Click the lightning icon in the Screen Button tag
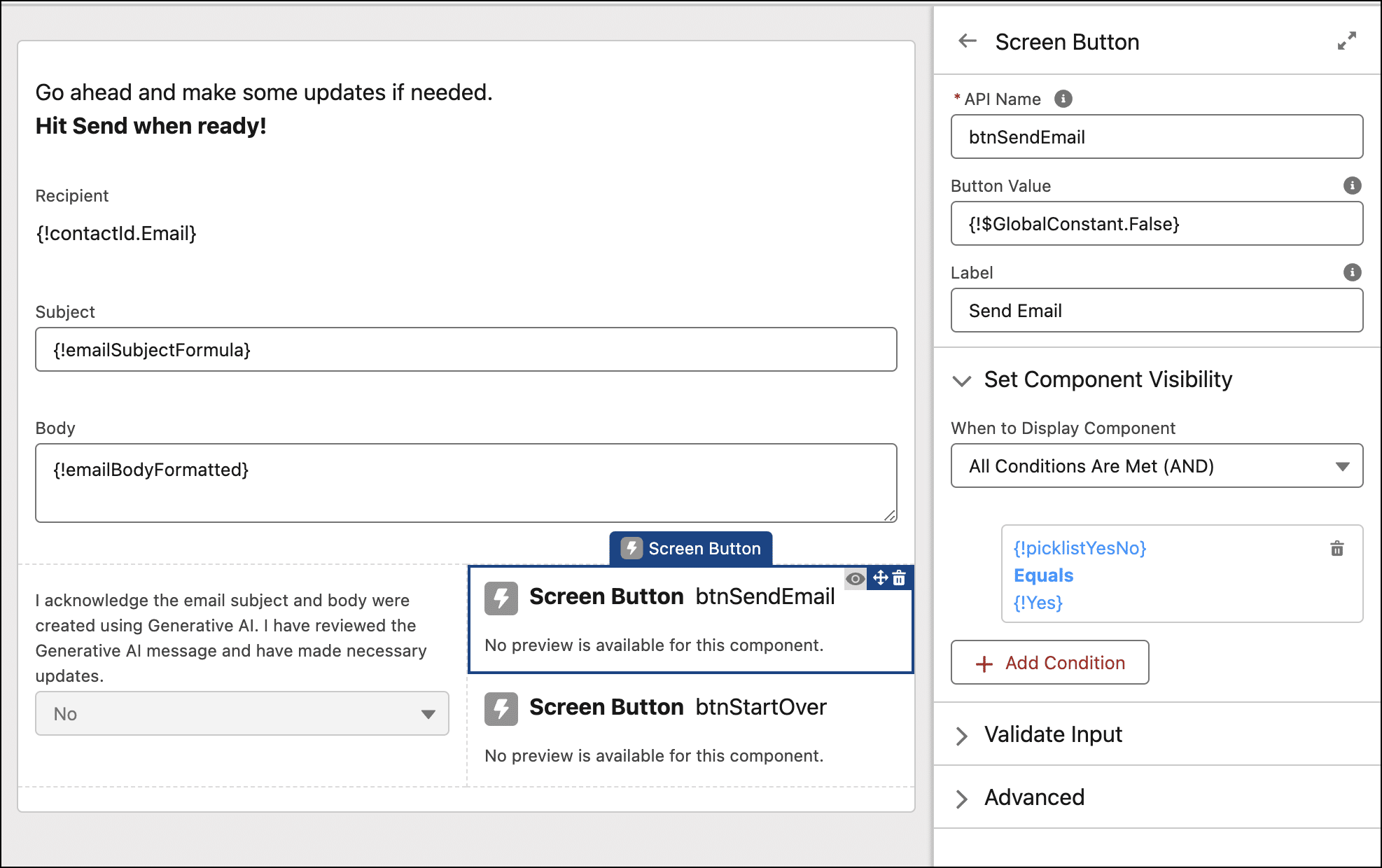The image size is (1382, 868). tap(631, 548)
